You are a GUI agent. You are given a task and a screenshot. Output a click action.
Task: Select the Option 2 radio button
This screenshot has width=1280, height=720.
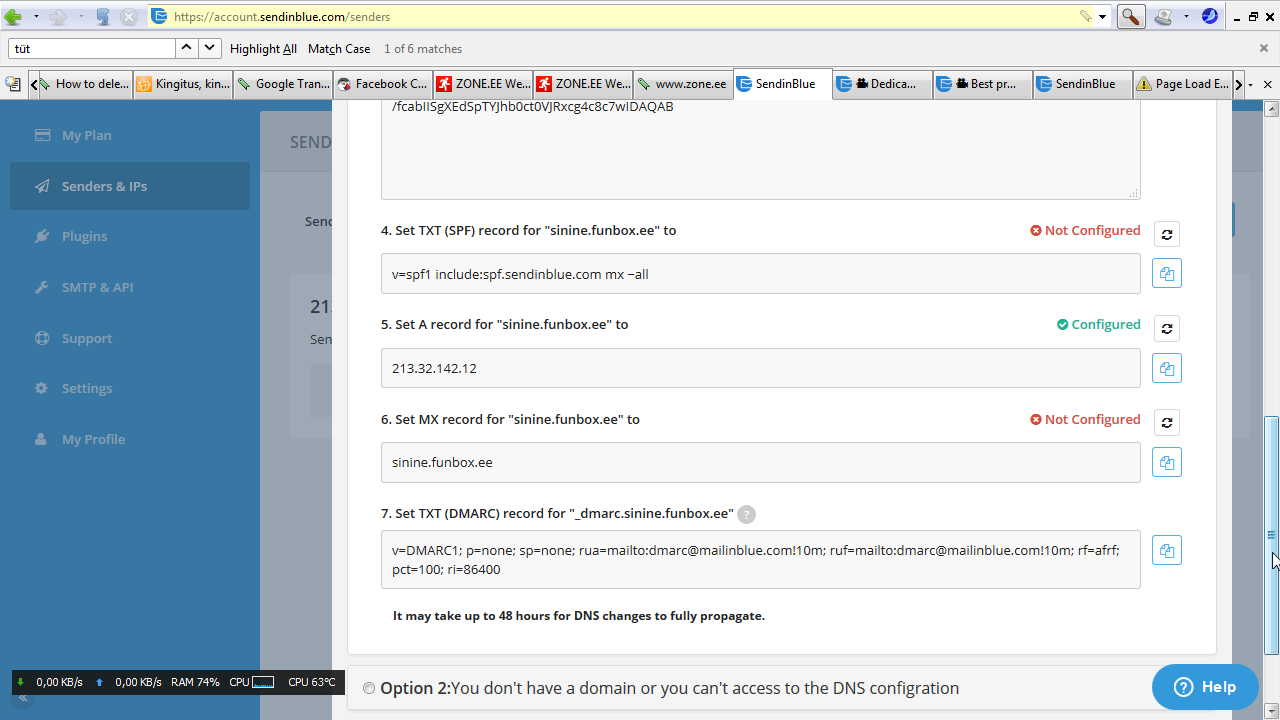(x=369, y=688)
